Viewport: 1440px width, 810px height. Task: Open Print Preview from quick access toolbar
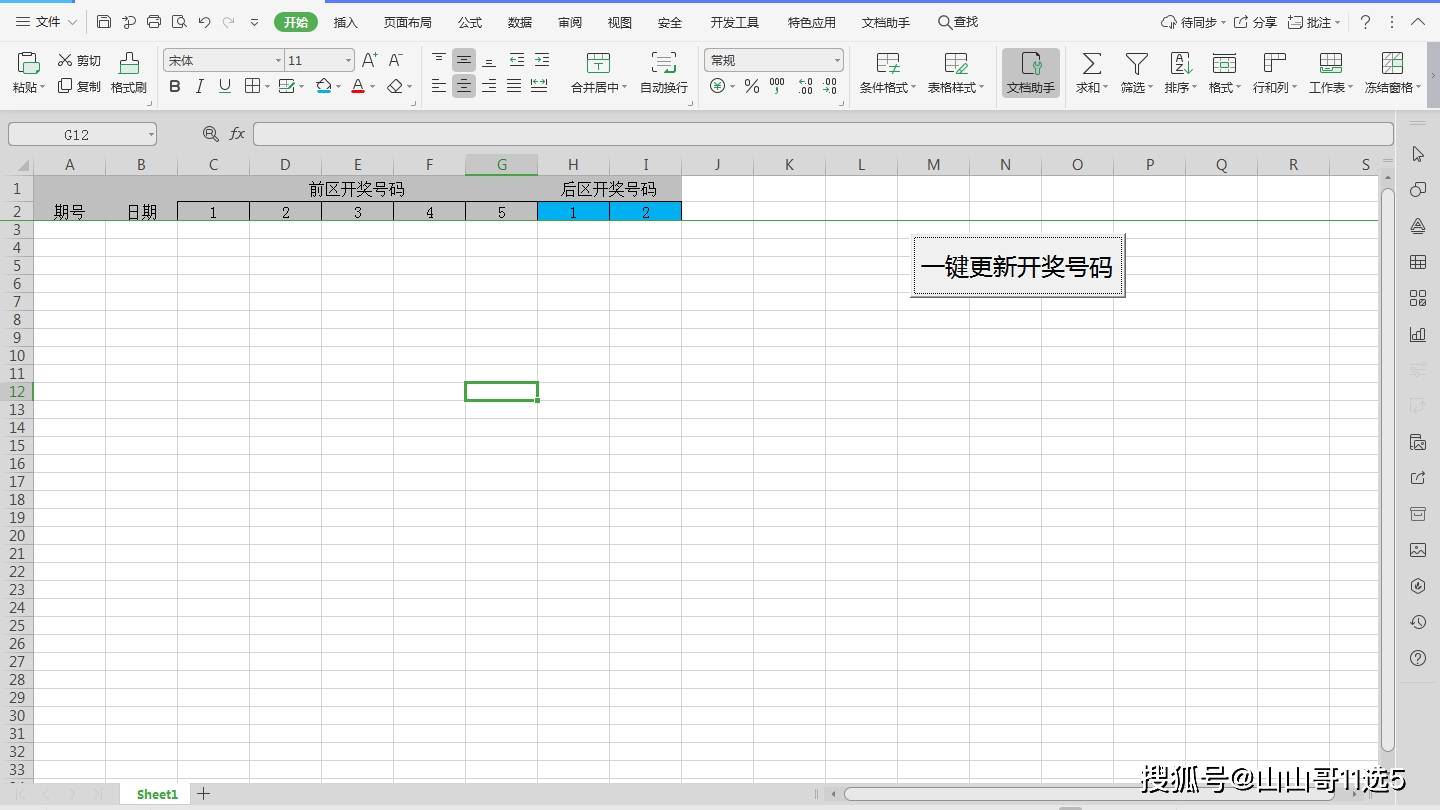point(179,22)
